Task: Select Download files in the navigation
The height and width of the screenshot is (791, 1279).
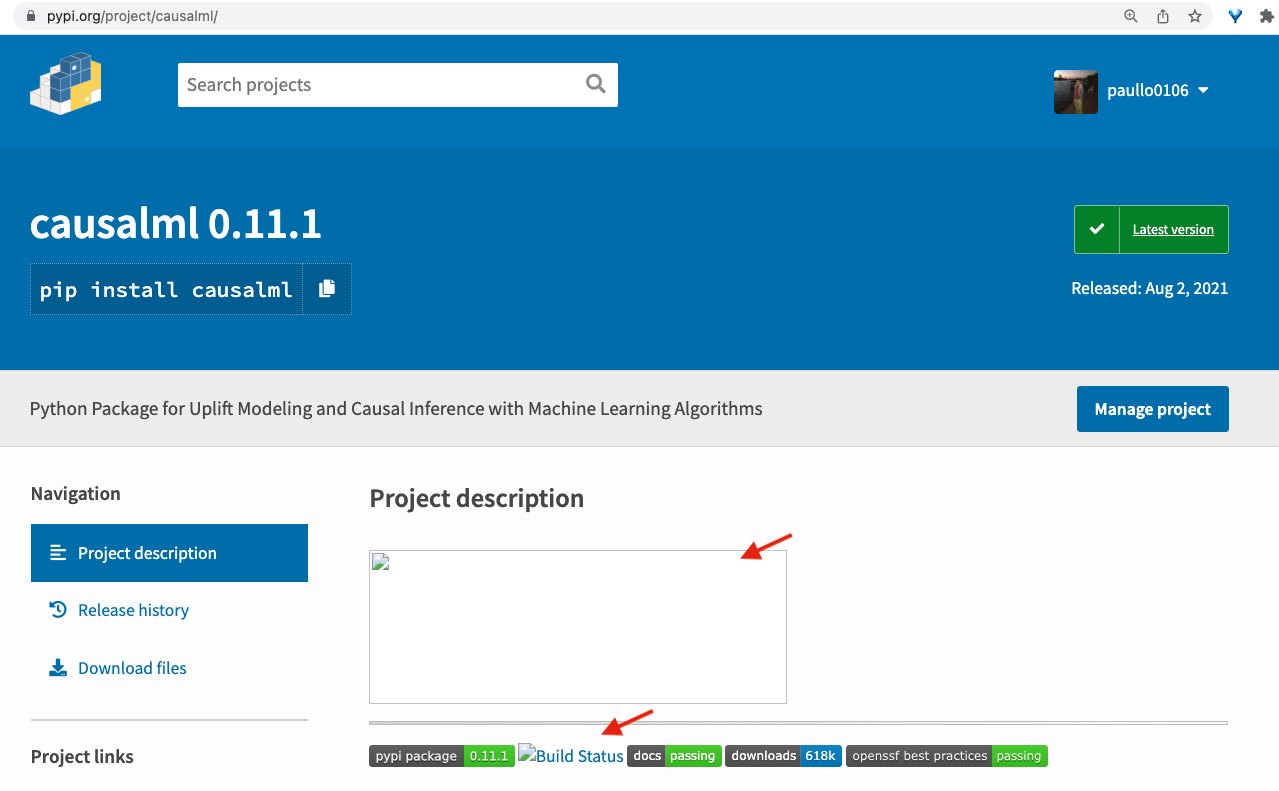Action: coord(131,667)
